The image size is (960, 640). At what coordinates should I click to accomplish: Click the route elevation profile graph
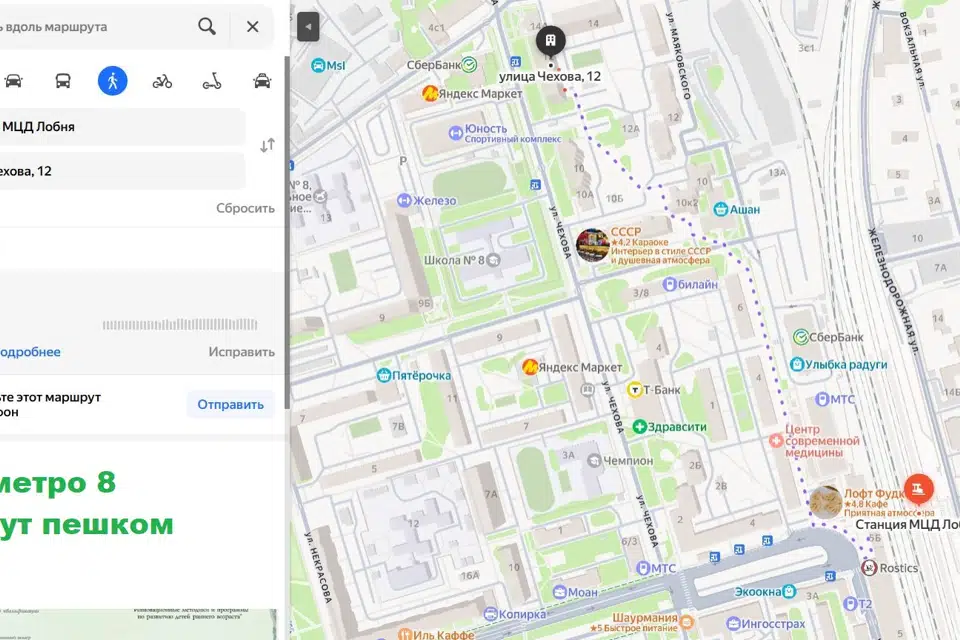click(x=180, y=324)
